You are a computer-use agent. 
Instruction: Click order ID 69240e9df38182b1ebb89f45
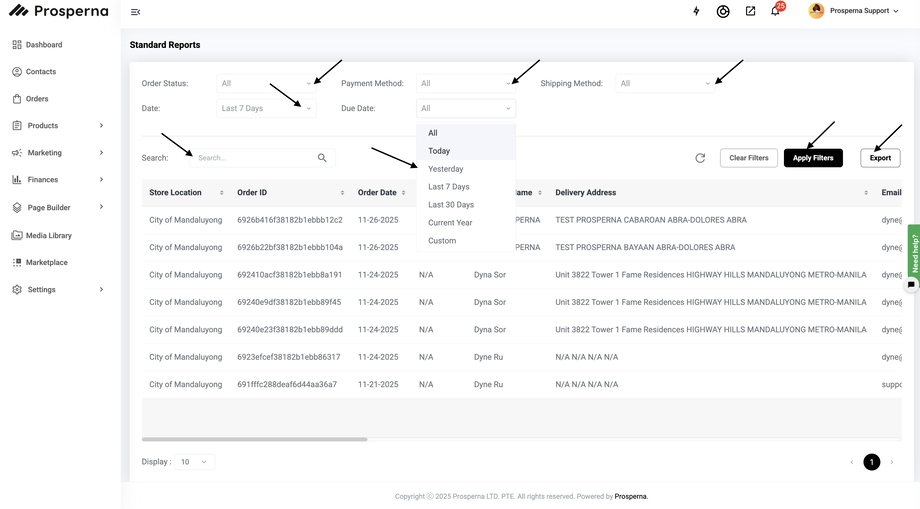[289, 302]
